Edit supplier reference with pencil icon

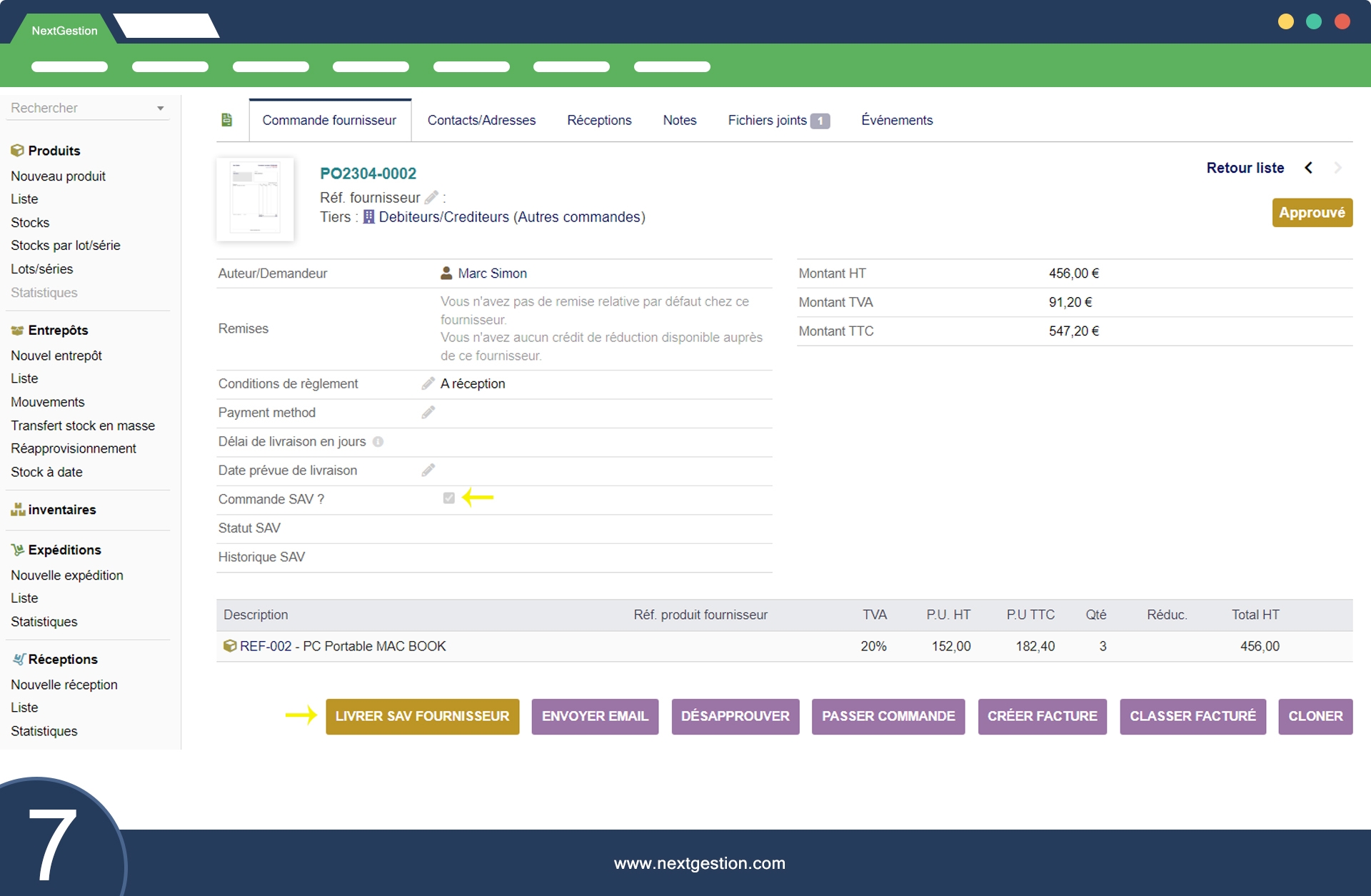pyautogui.click(x=431, y=198)
